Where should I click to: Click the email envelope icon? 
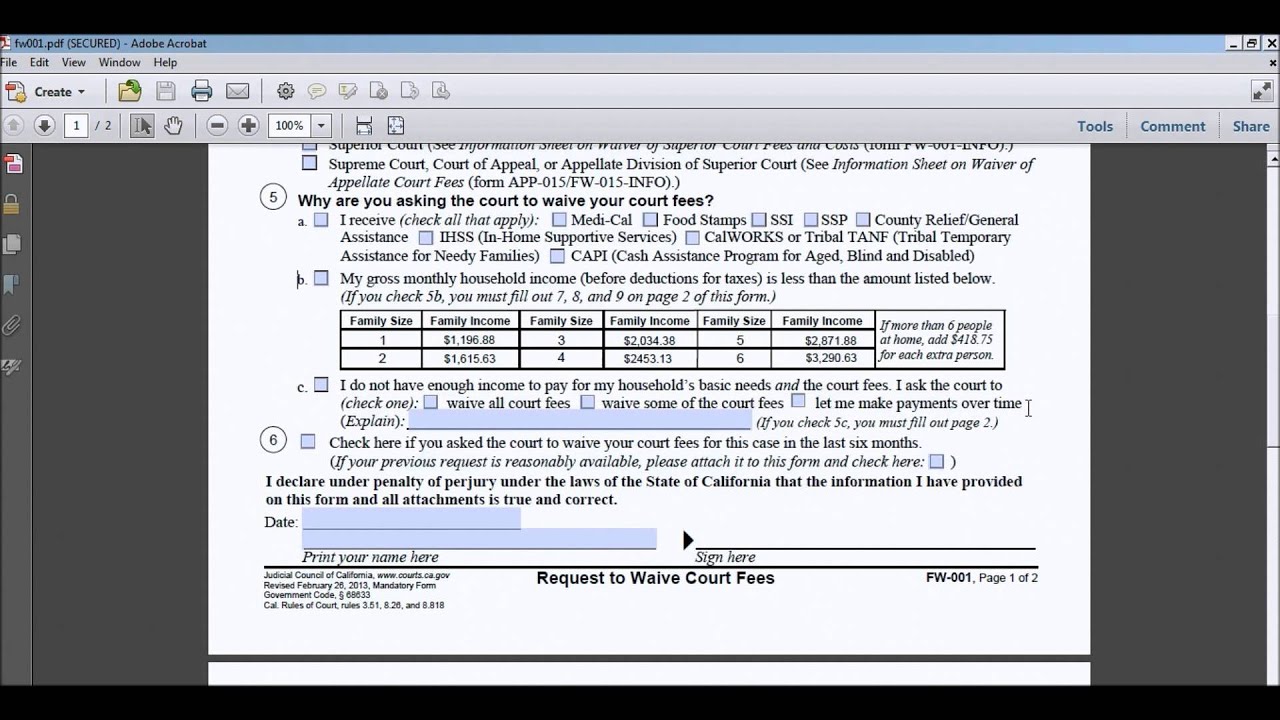[x=238, y=91]
